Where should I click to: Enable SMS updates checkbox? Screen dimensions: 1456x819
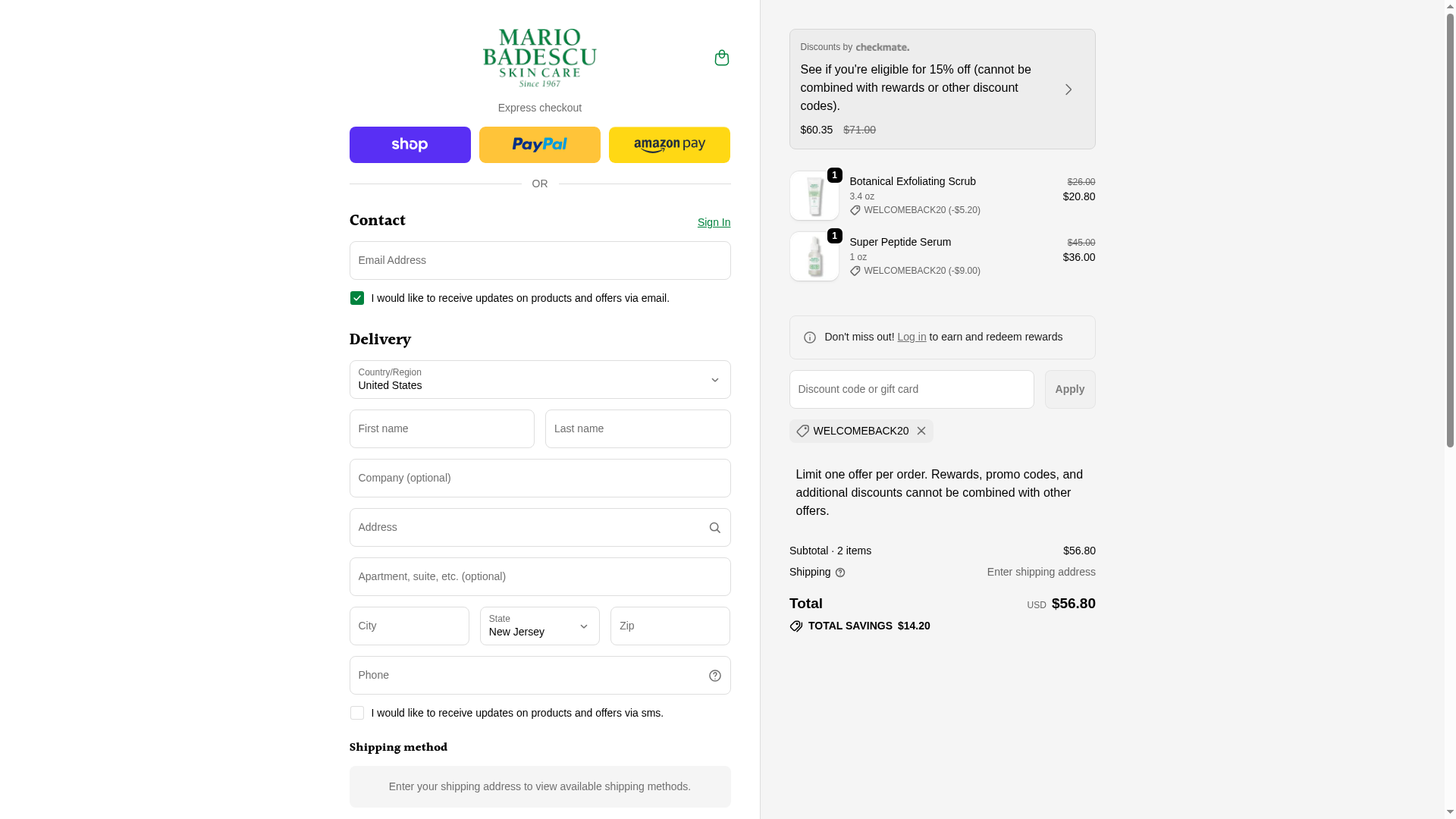point(357,713)
